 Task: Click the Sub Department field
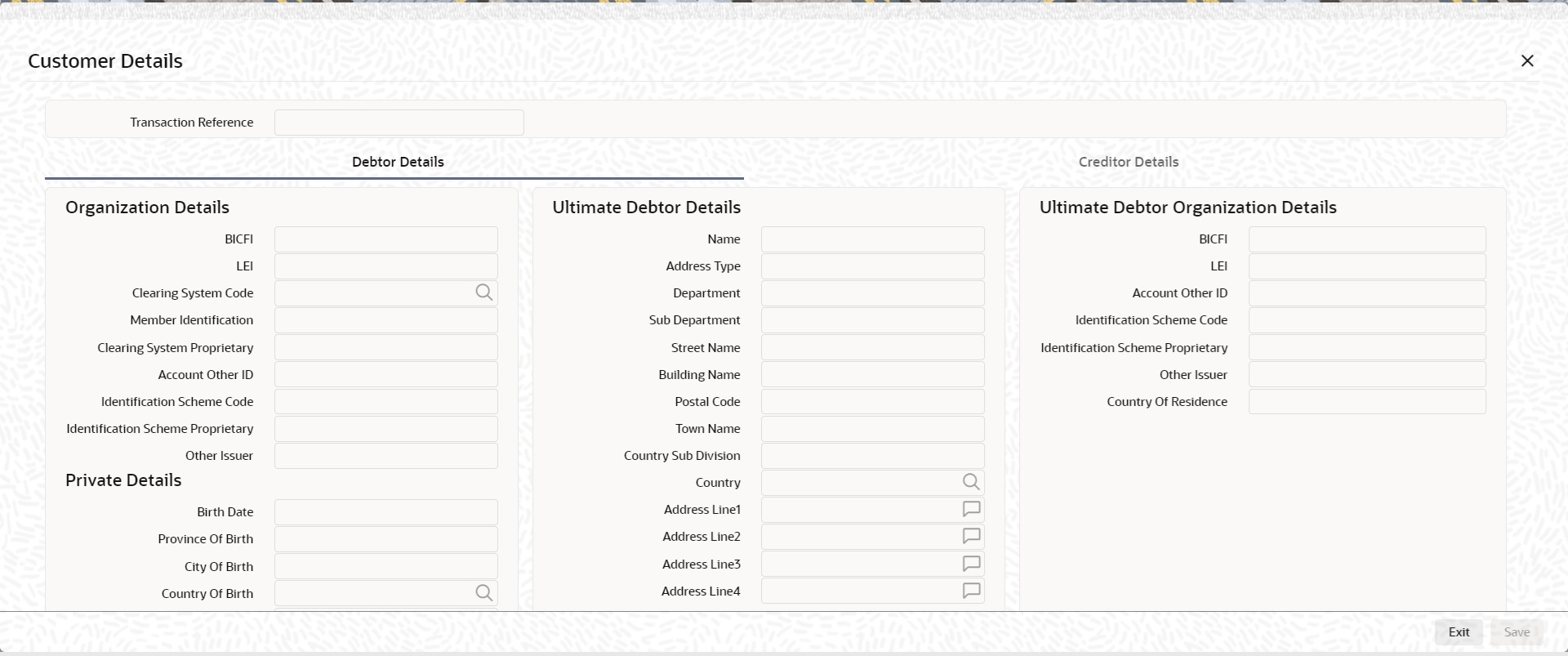873,320
